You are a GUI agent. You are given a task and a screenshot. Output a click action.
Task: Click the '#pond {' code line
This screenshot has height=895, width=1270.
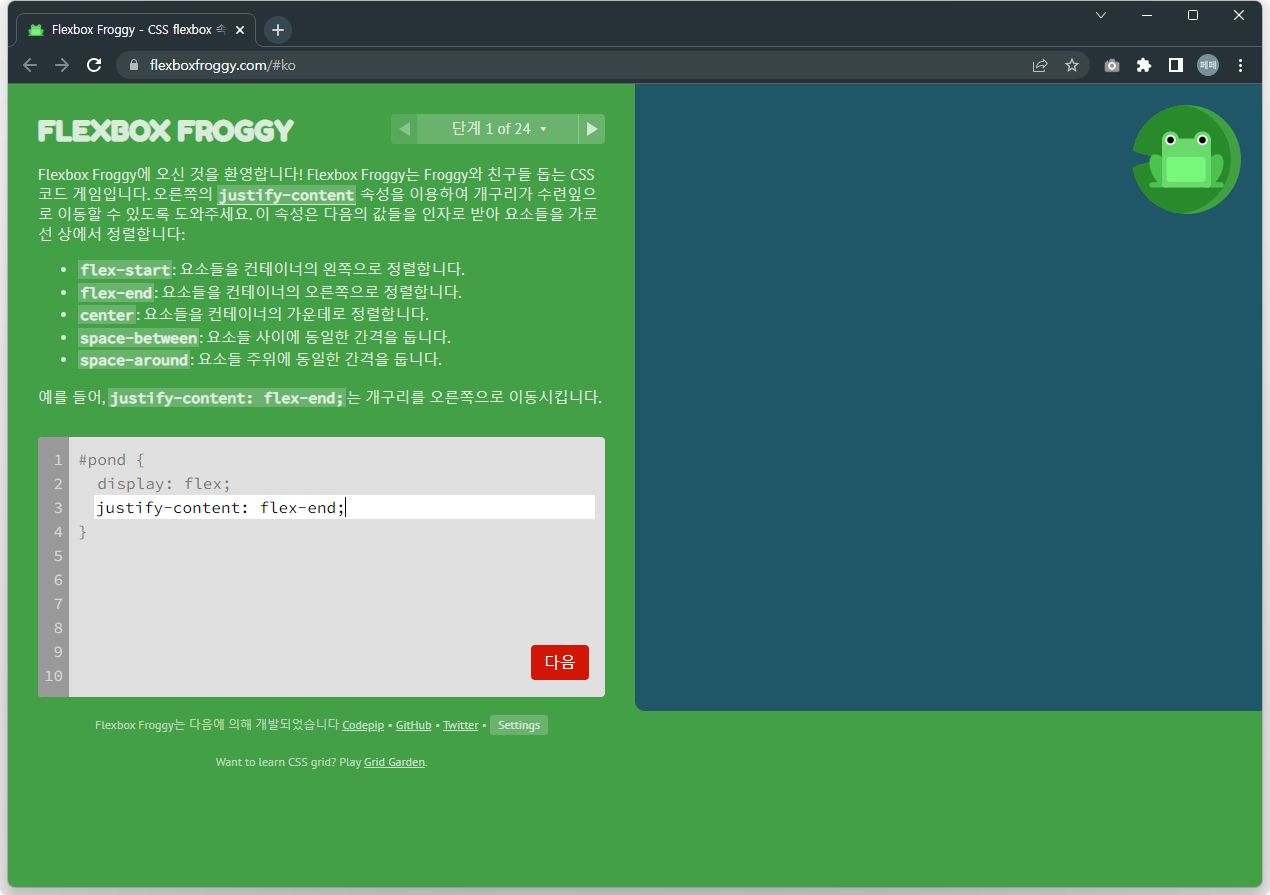(112, 460)
